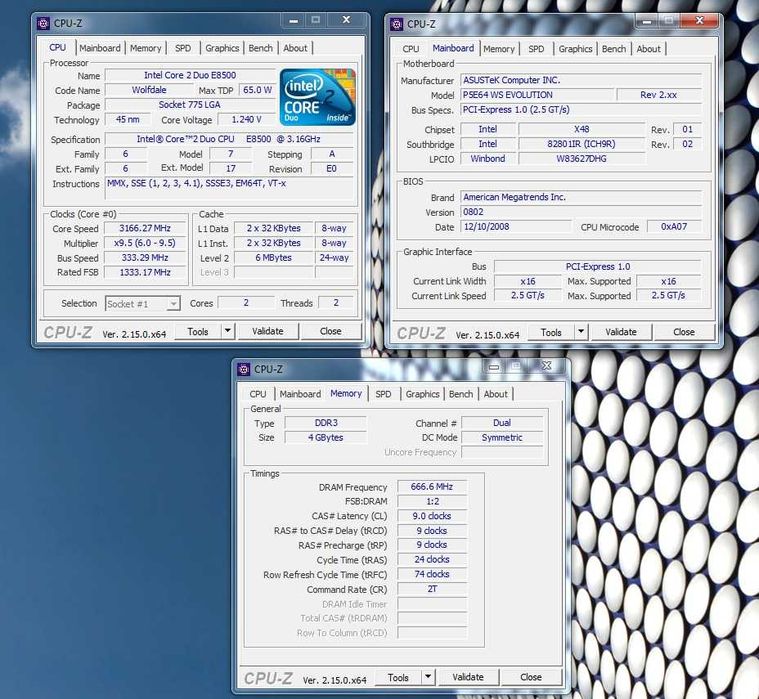Click Close button in Mainboard window
759x699 pixels.
tap(684, 332)
